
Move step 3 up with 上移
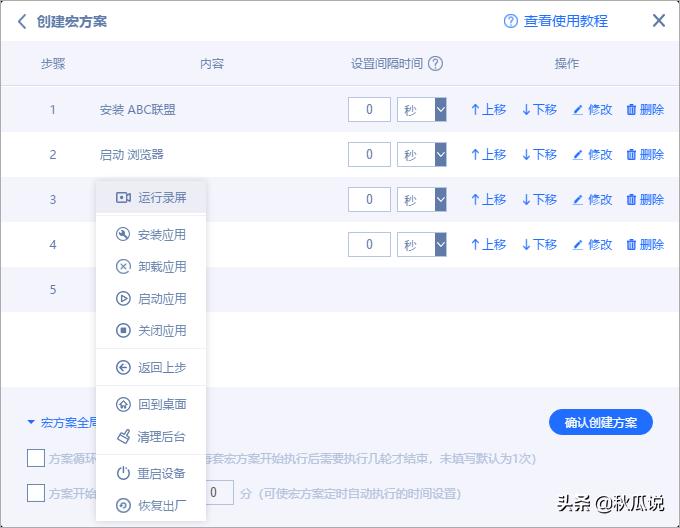(488, 200)
